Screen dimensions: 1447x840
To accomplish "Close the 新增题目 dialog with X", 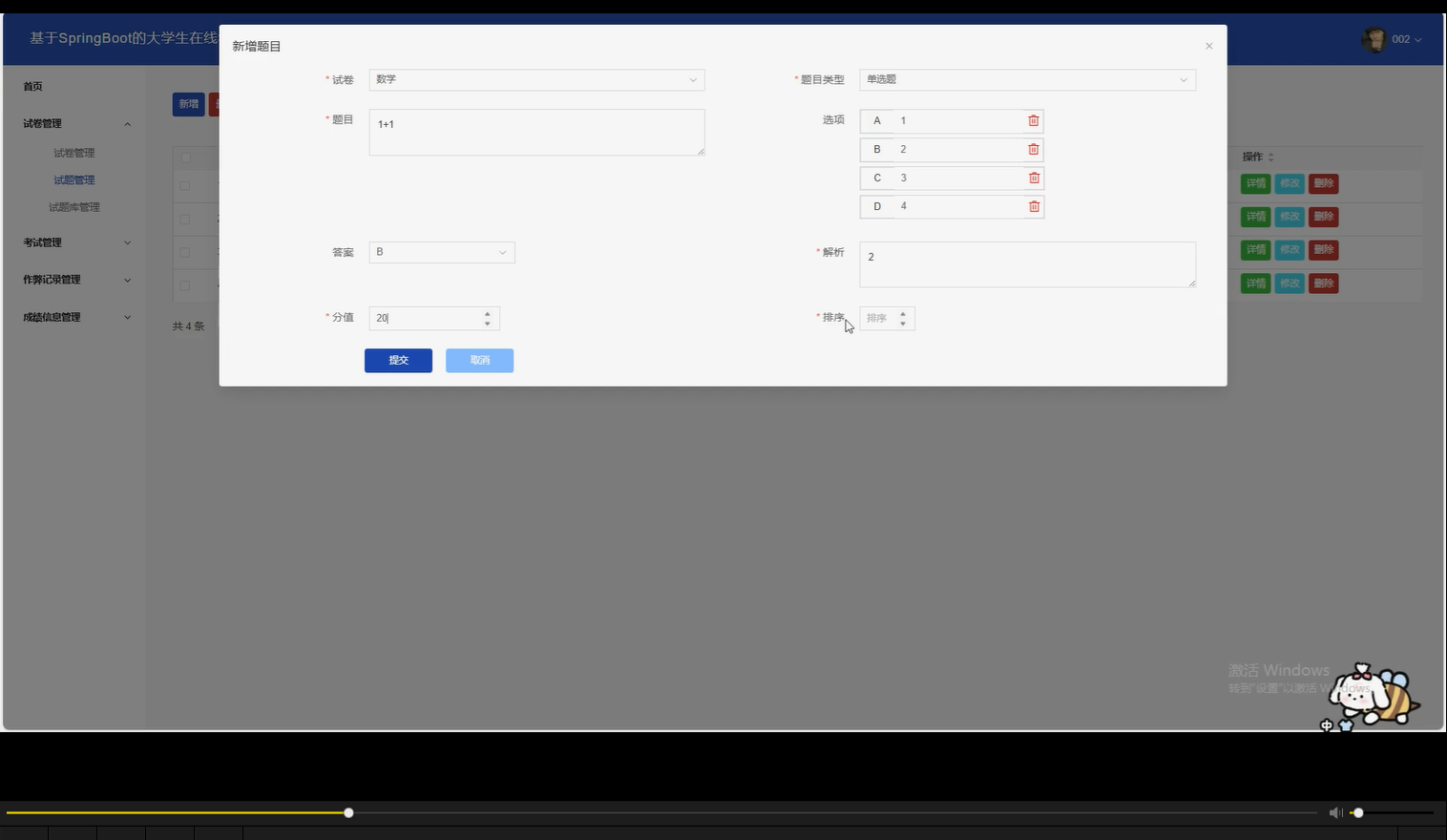I will point(1208,46).
